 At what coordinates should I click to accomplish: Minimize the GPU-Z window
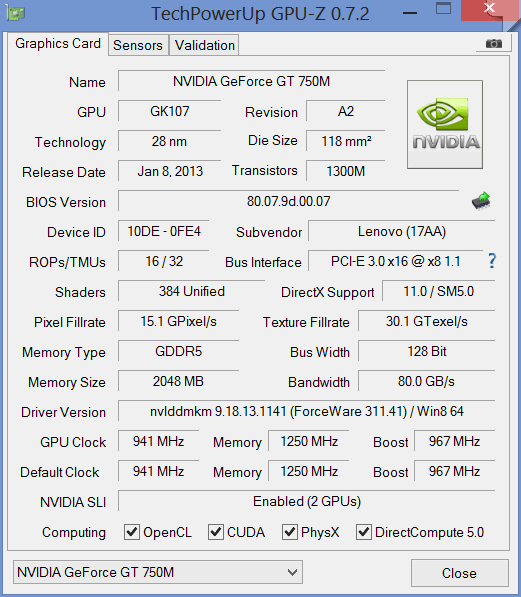click(x=410, y=13)
